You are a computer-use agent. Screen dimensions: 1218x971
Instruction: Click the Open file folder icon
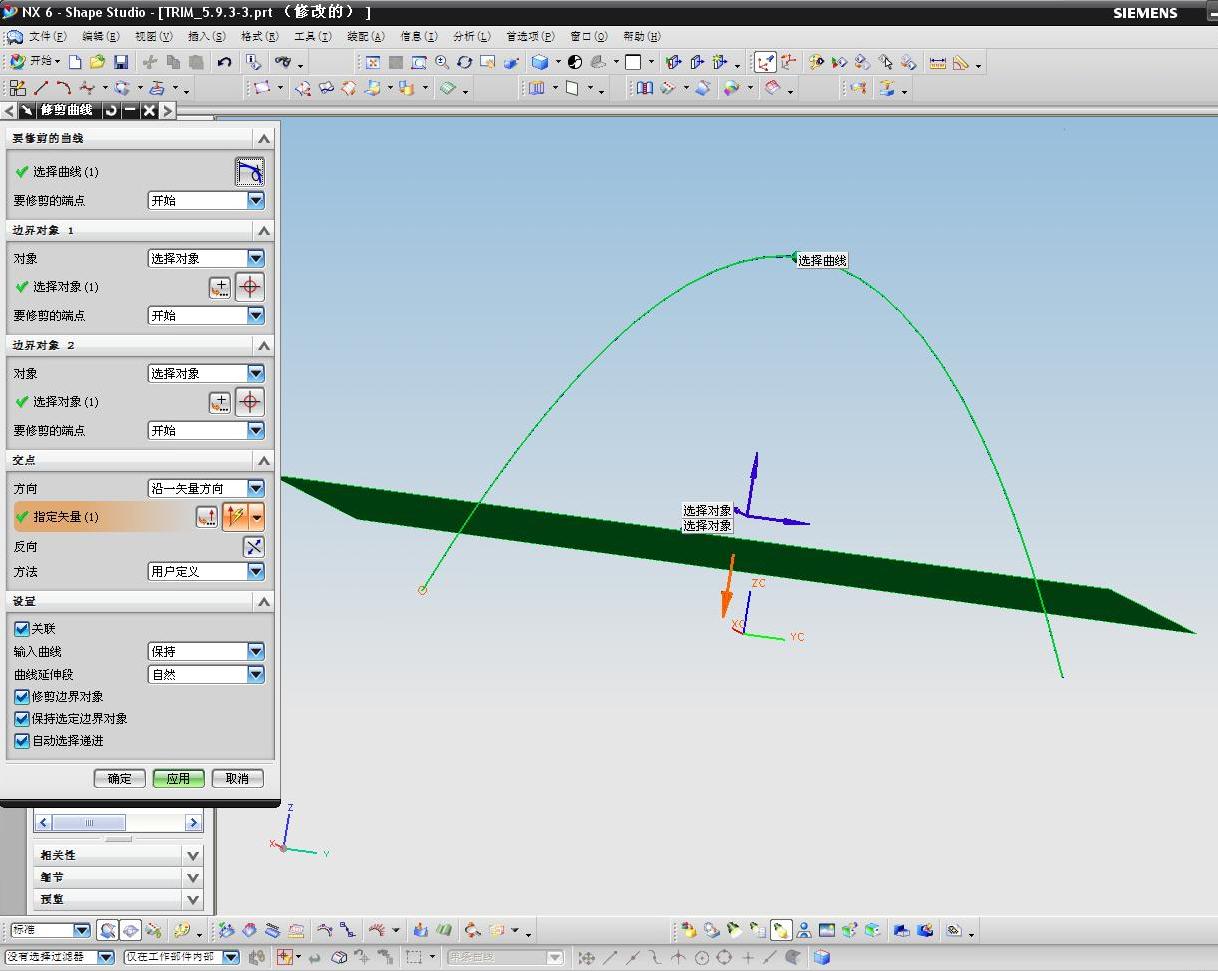pos(97,62)
